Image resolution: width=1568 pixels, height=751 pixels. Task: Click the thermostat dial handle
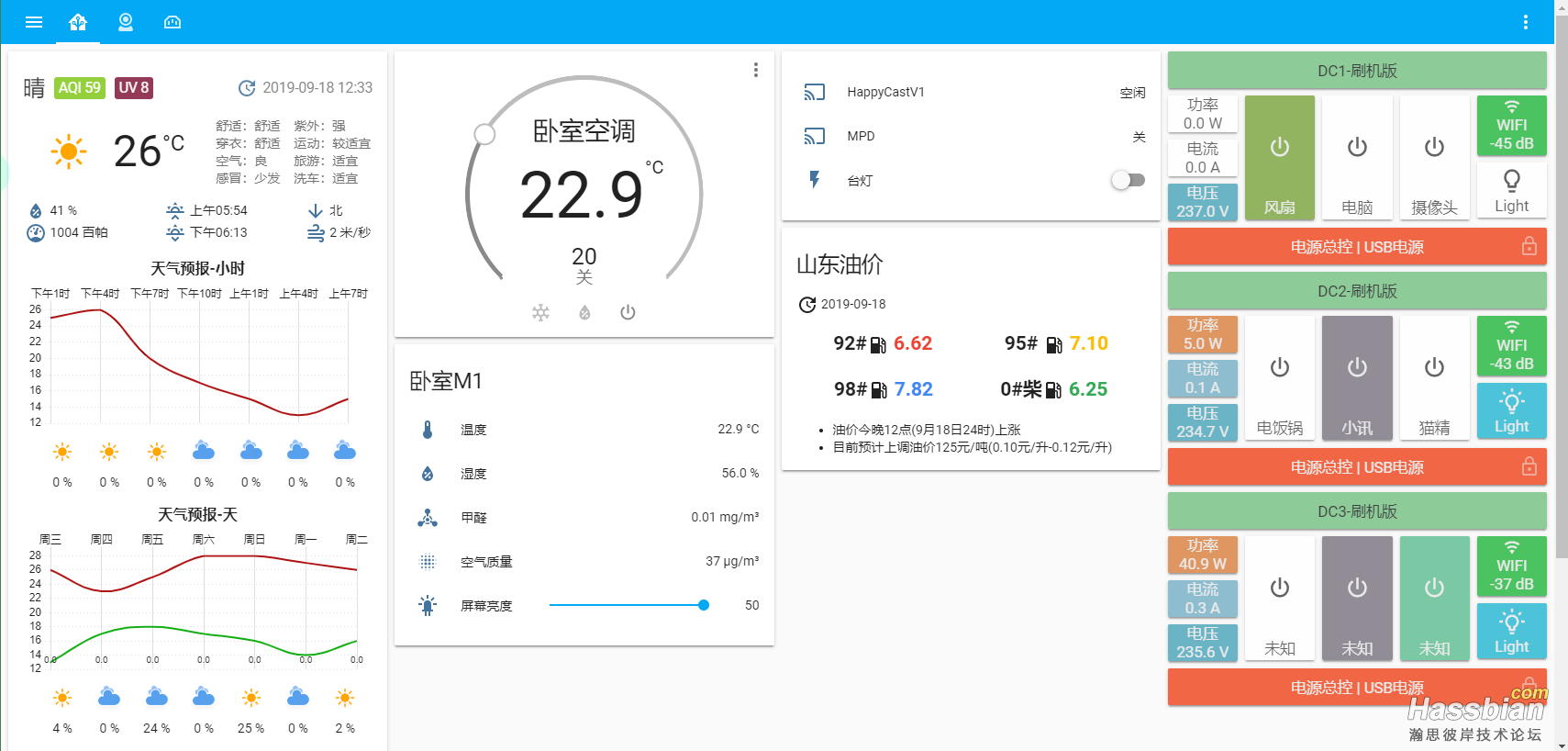[484, 135]
